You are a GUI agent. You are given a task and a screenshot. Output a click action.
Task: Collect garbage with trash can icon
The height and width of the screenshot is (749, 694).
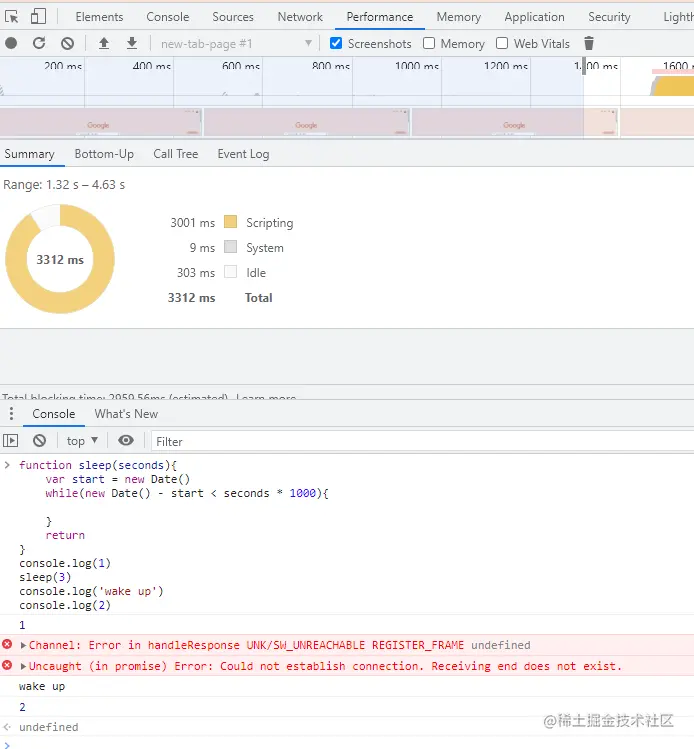pos(589,43)
